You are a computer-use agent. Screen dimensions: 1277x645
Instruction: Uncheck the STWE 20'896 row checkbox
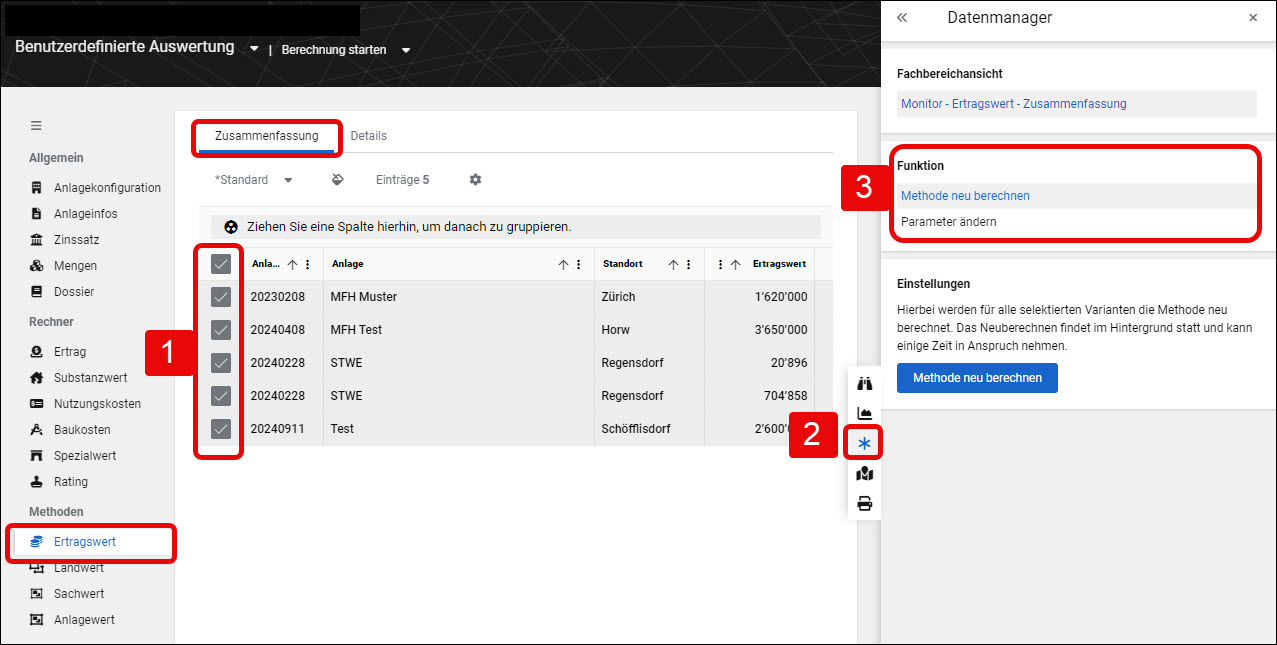(221, 363)
